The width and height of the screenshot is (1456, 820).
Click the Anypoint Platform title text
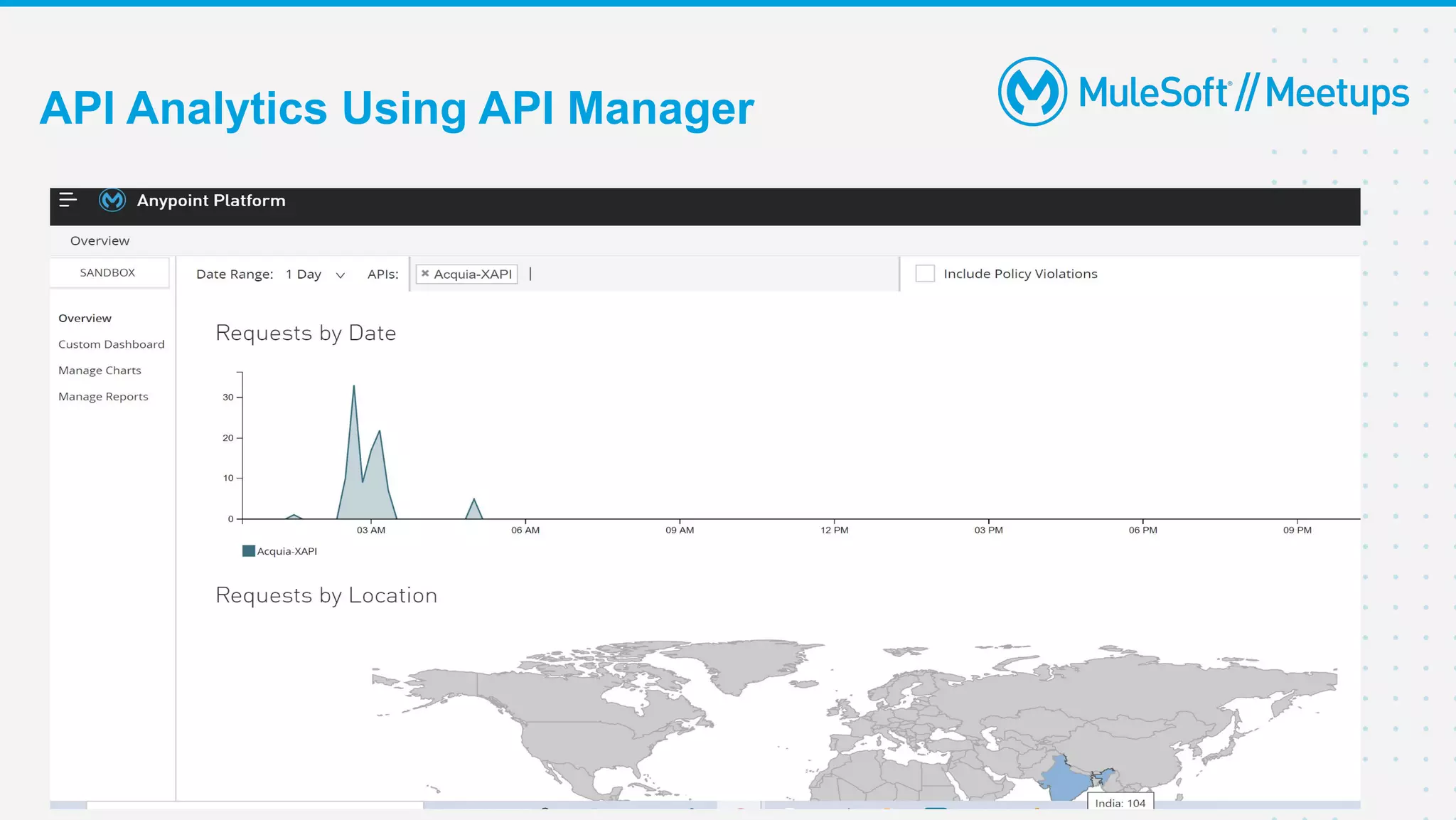(x=211, y=201)
